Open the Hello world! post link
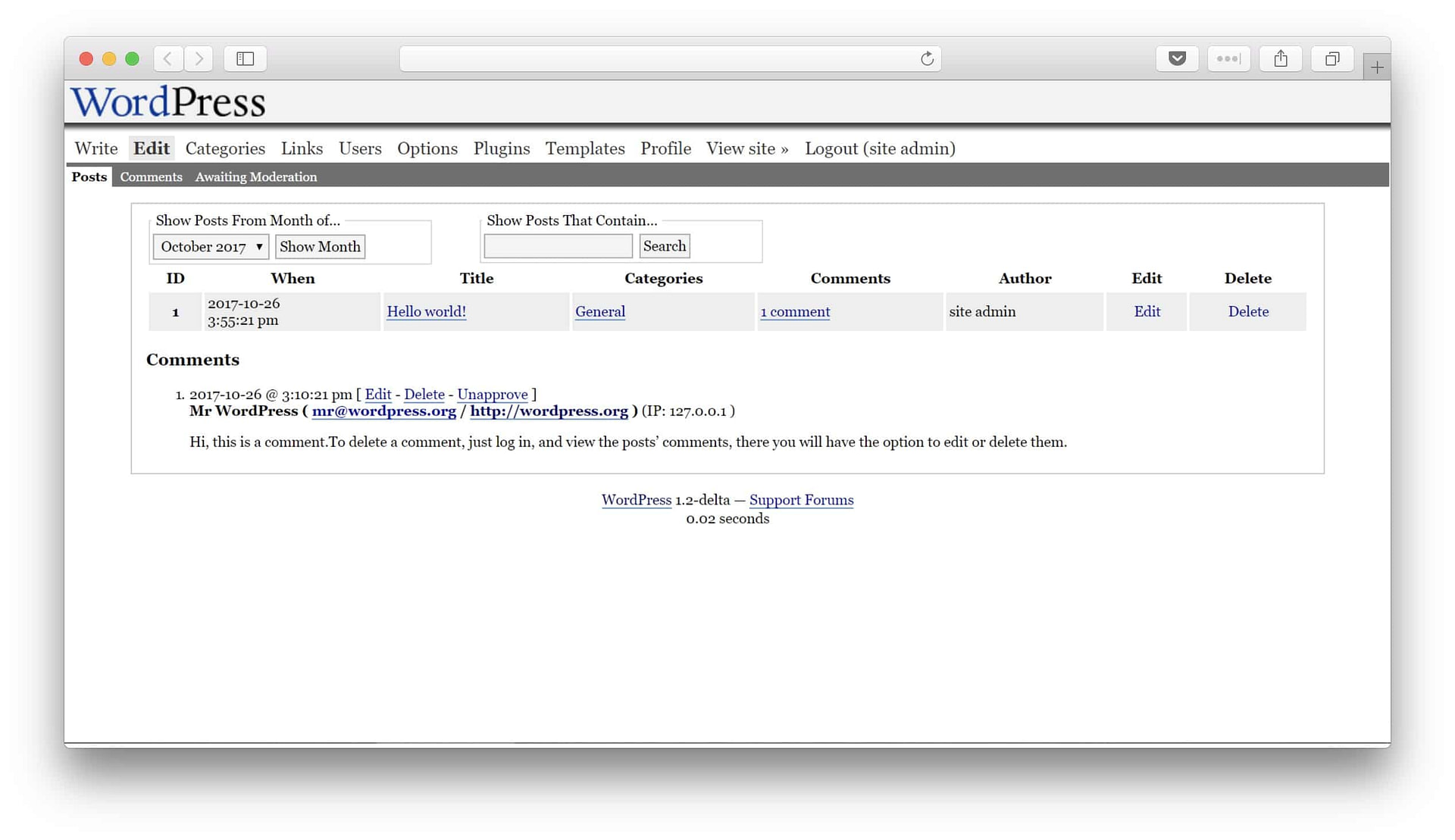This screenshot has height=840, width=1455. (x=426, y=311)
